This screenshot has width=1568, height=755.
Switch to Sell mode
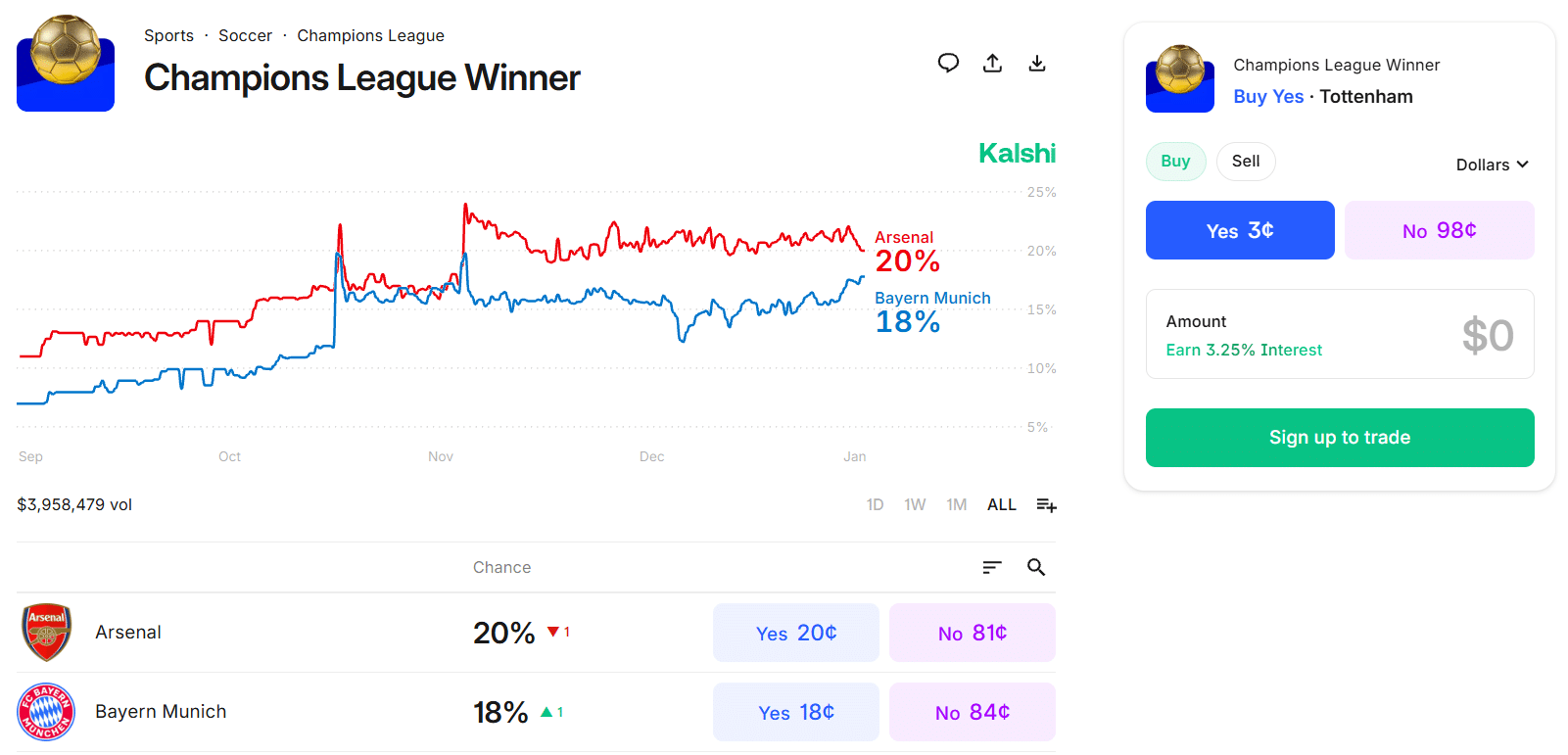pos(1245,162)
